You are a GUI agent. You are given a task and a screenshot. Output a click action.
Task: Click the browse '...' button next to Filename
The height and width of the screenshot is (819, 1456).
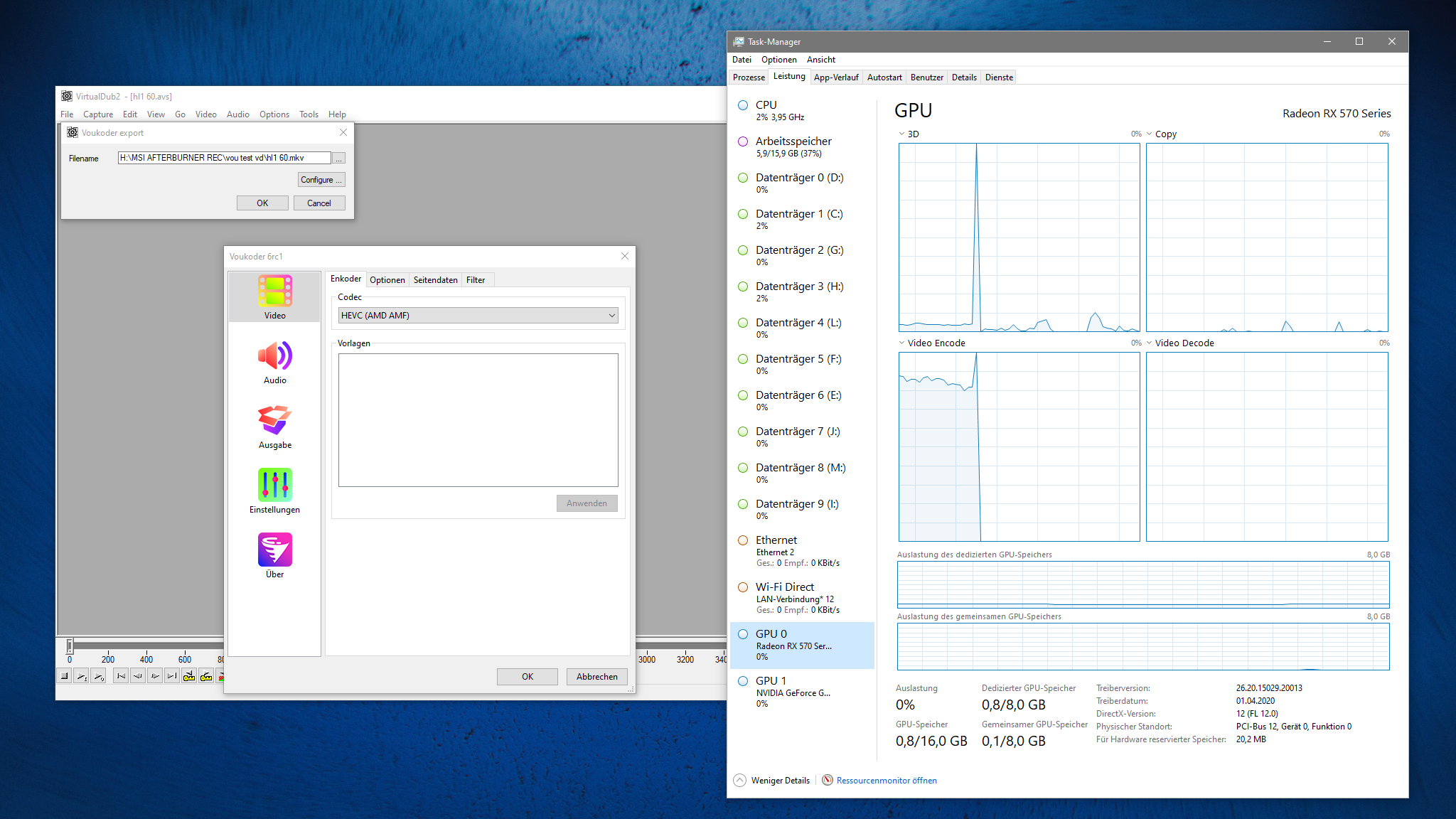339,159
